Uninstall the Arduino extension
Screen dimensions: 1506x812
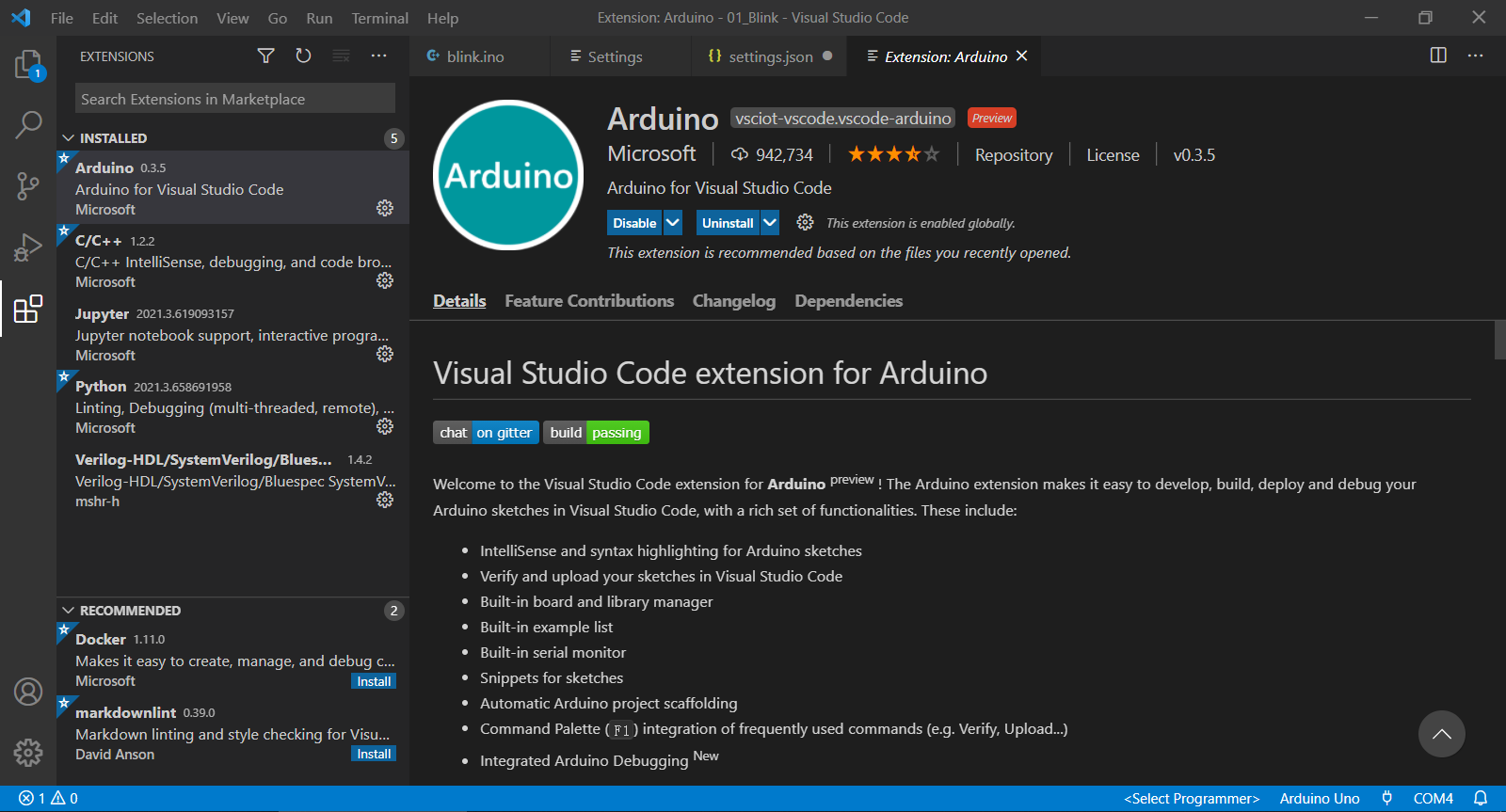click(728, 223)
